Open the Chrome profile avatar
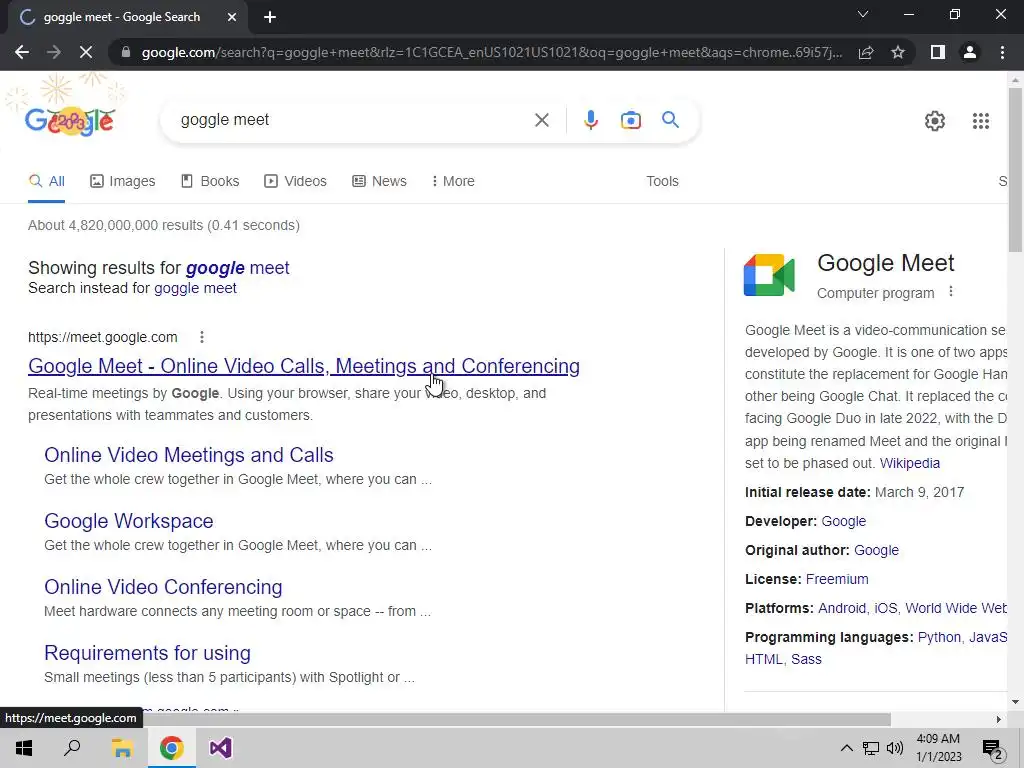 pos(970,52)
